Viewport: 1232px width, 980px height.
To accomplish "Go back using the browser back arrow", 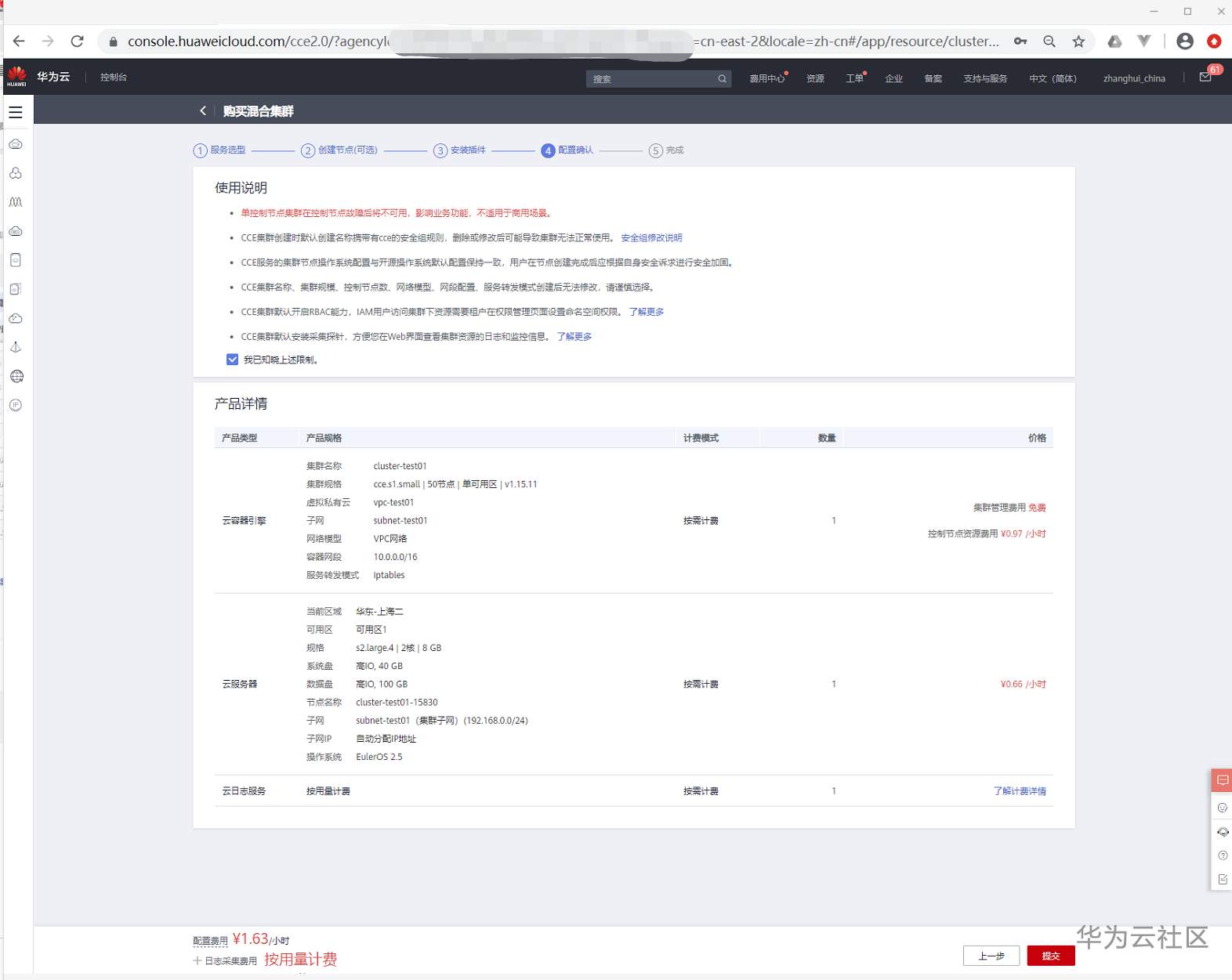I will (x=19, y=41).
